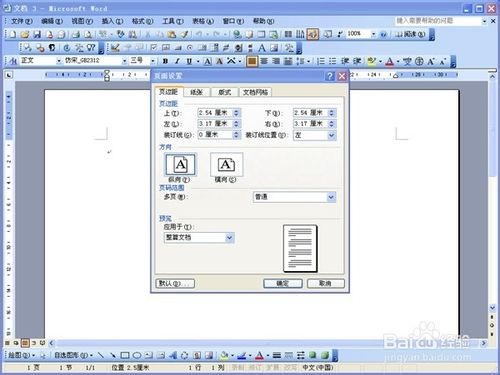Click Font Color A in Formatting toolbar

(x=389, y=61)
